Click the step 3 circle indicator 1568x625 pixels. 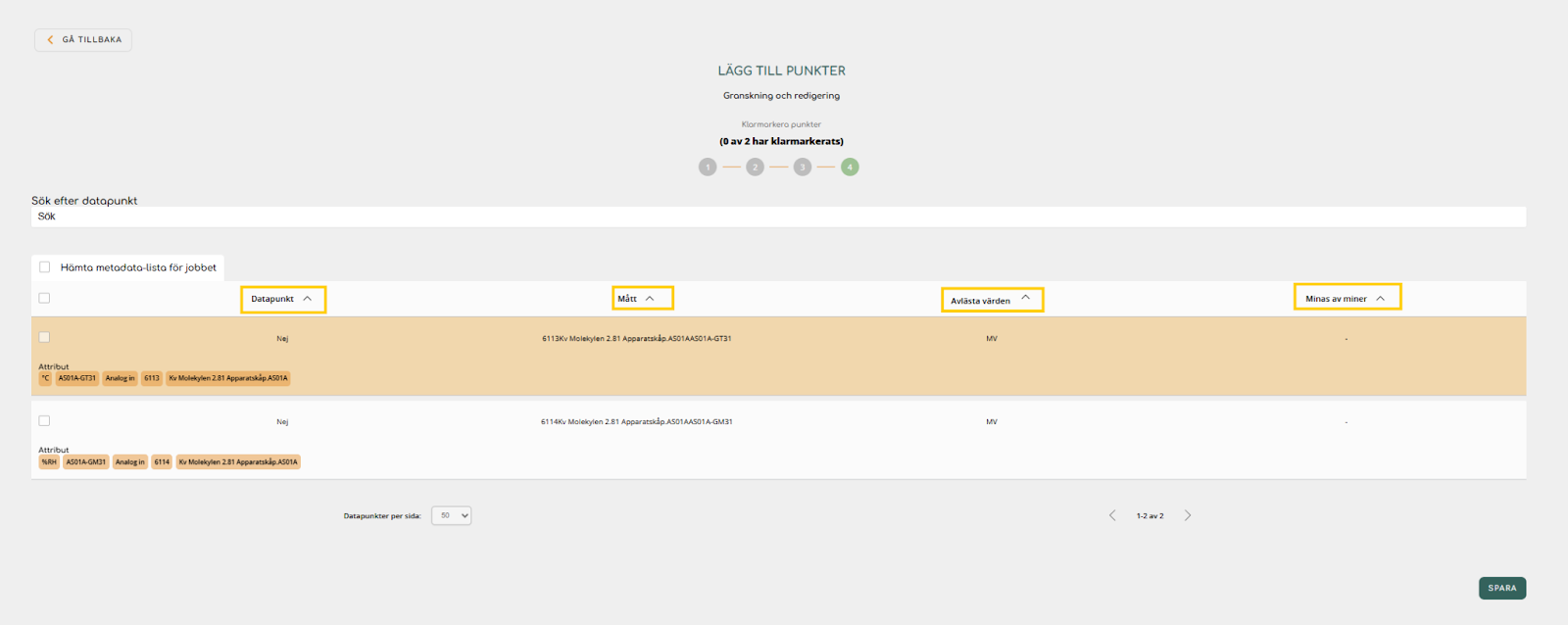point(803,168)
